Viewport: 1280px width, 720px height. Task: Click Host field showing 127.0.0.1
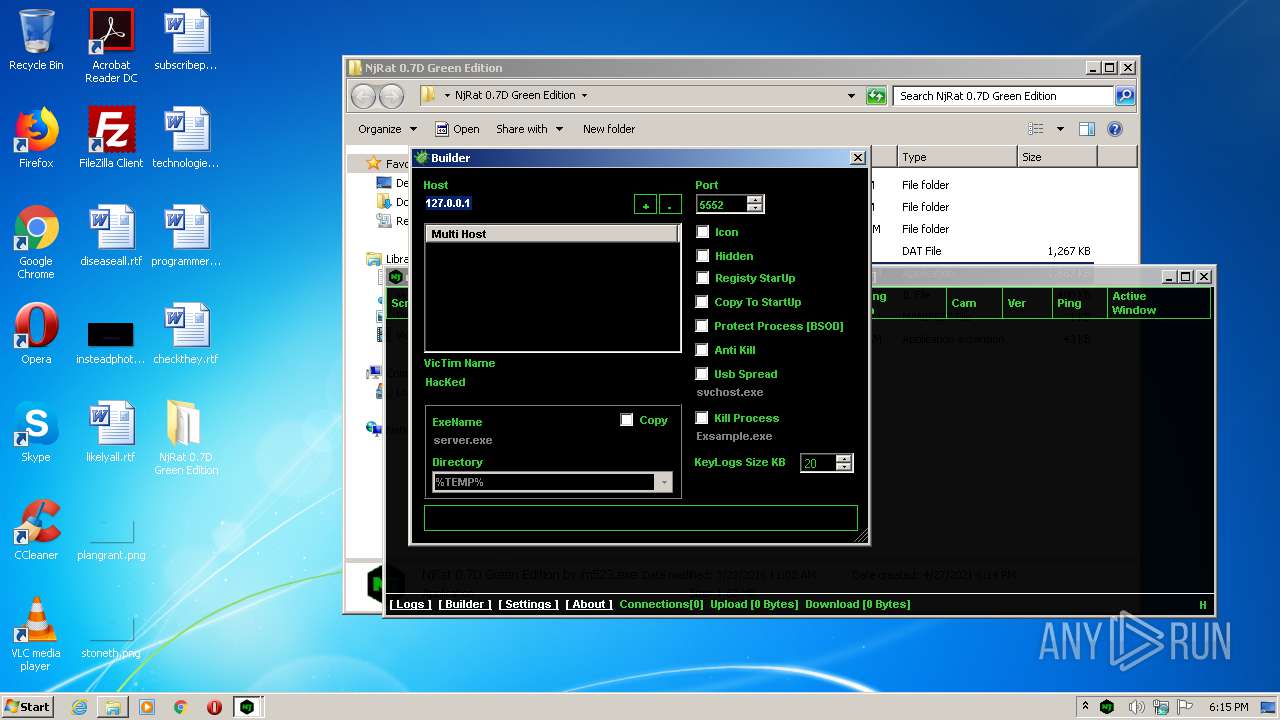click(x=525, y=203)
